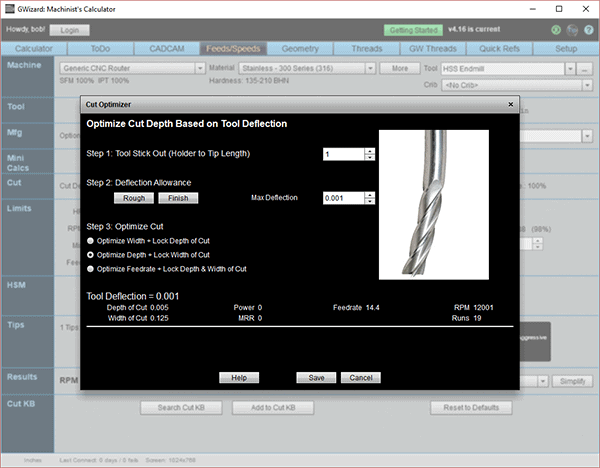Open the Setup tab
600x468 pixels.
pos(566,49)
